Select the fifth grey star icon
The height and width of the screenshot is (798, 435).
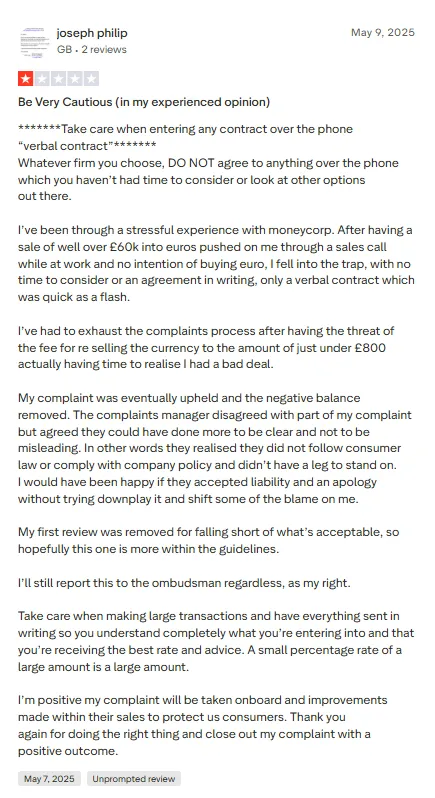coord(91,79)
